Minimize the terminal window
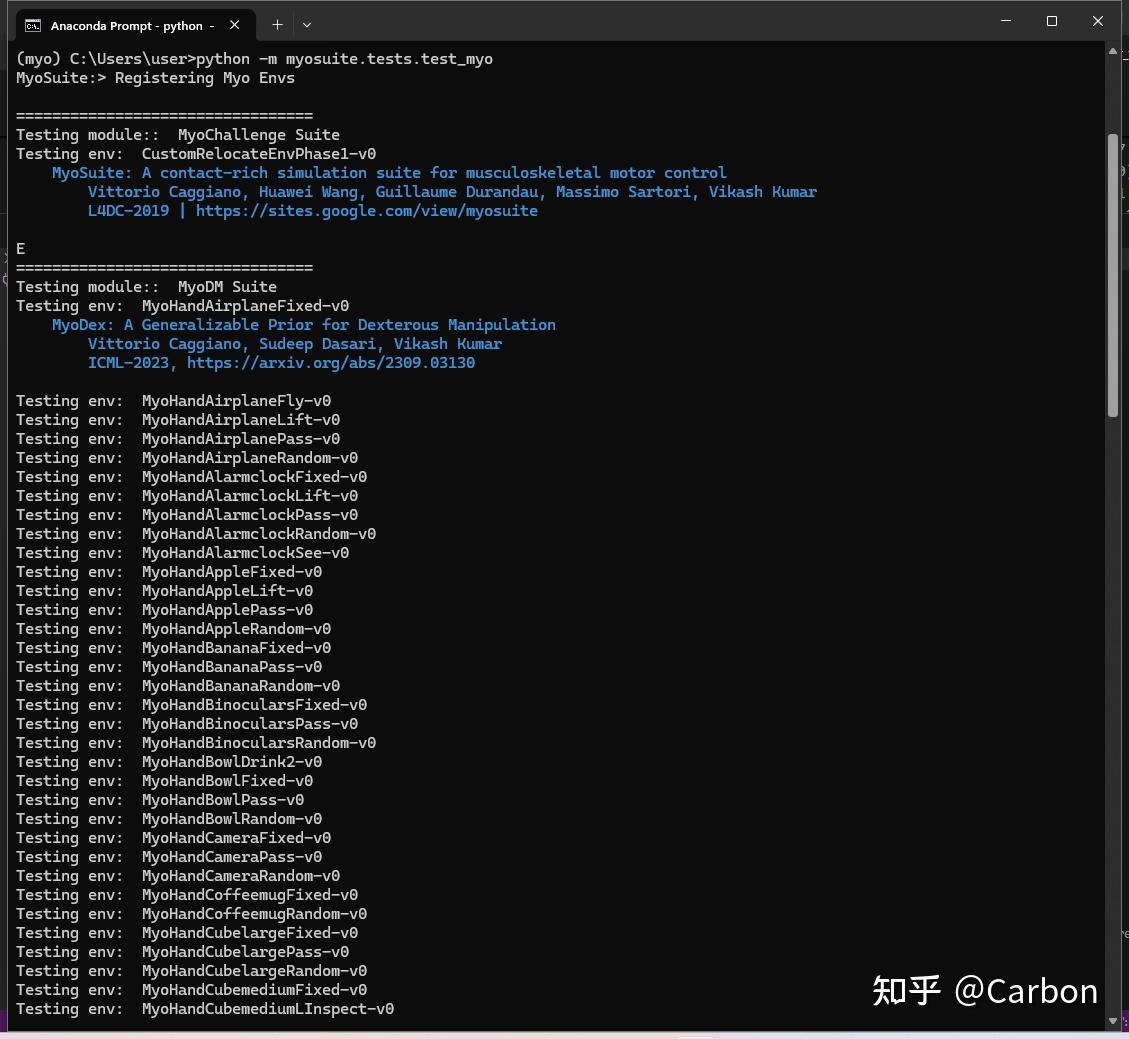The image size is (1129, 1039). [1005, 21]
